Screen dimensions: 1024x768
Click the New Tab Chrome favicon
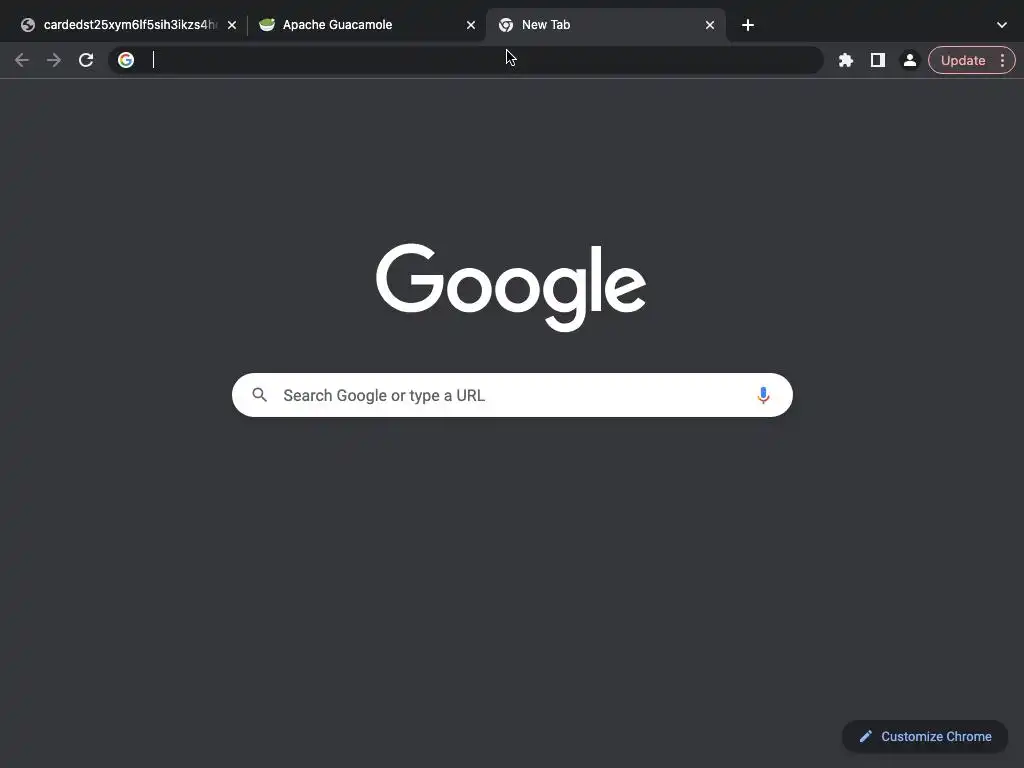pos(505,25)
